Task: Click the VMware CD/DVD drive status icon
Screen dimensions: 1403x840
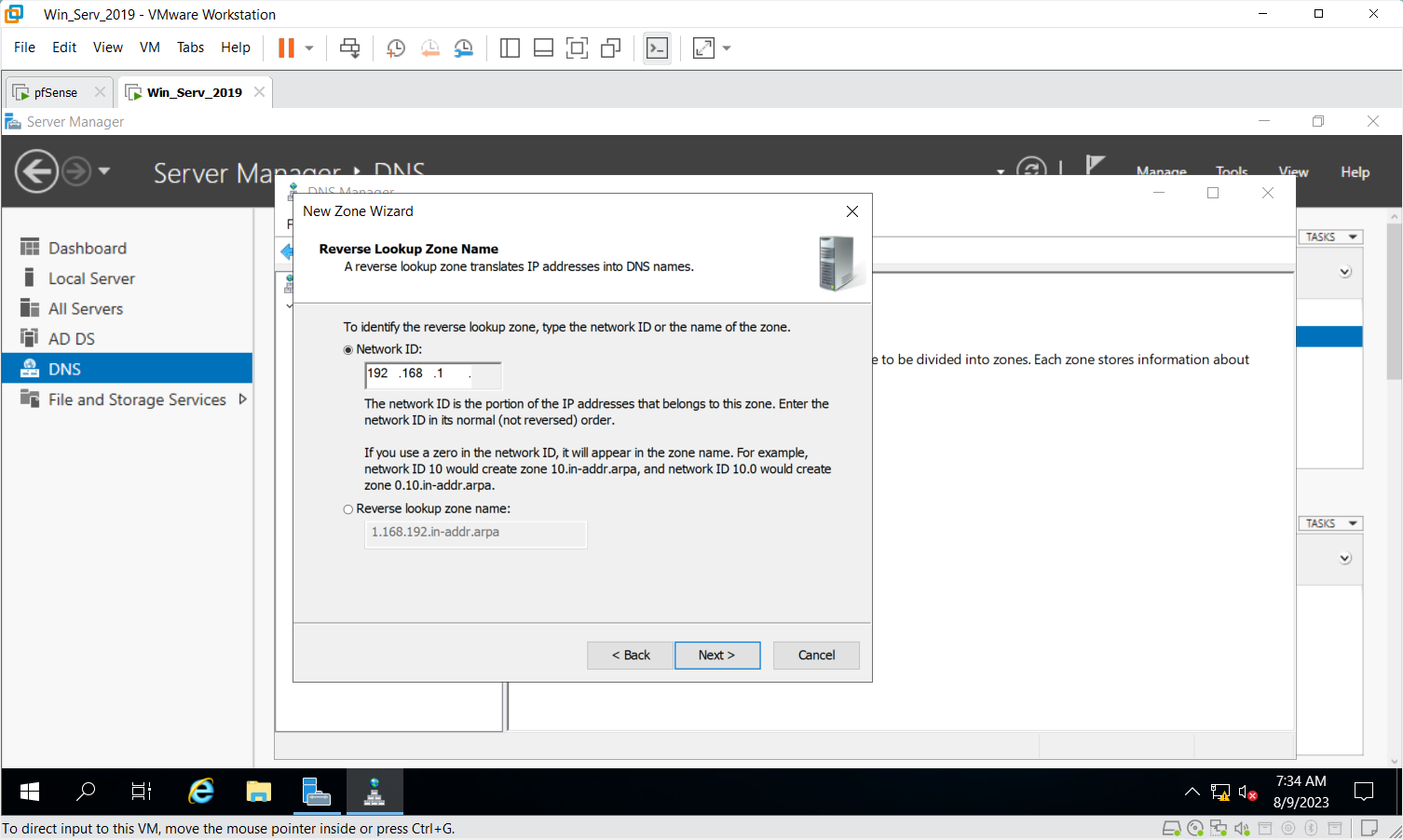Action: click(x=1195, y=828)
